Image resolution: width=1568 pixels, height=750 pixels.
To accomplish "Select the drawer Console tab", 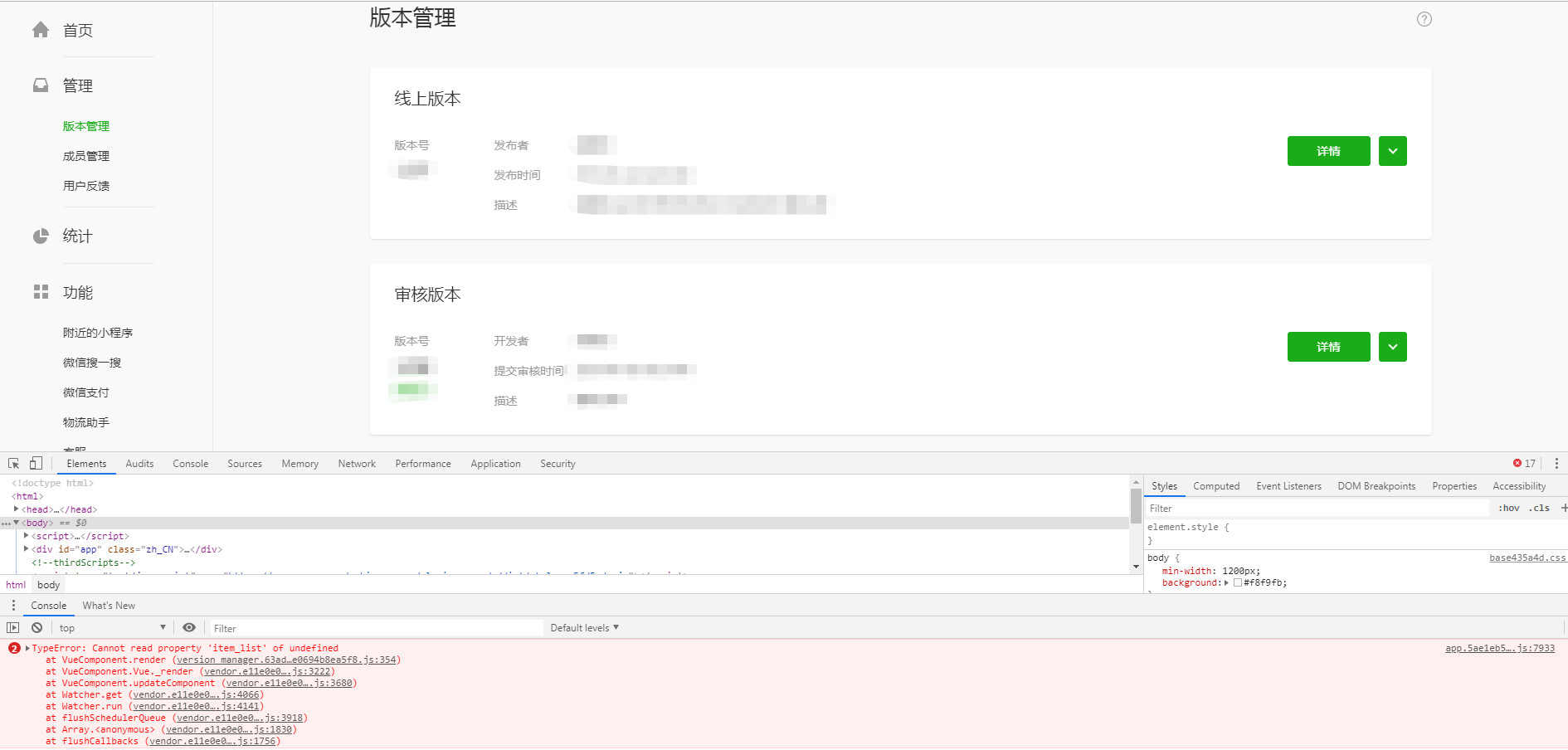I will [49, 606].
